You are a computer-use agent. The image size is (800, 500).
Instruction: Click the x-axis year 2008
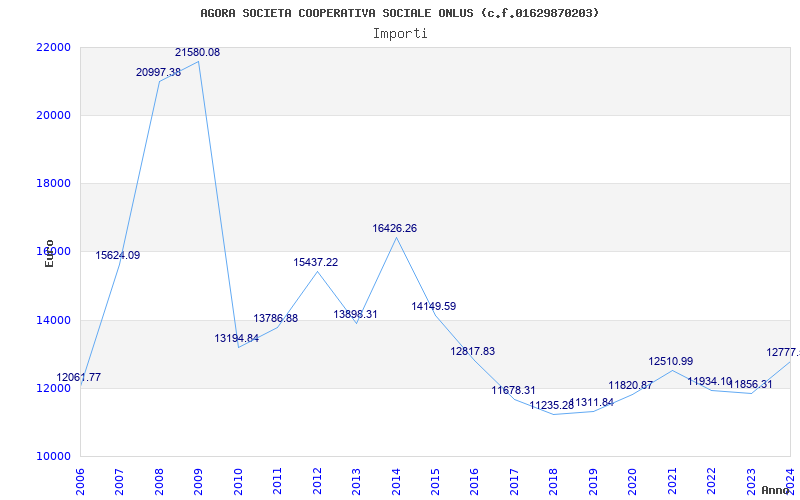[x=159, y=481]
